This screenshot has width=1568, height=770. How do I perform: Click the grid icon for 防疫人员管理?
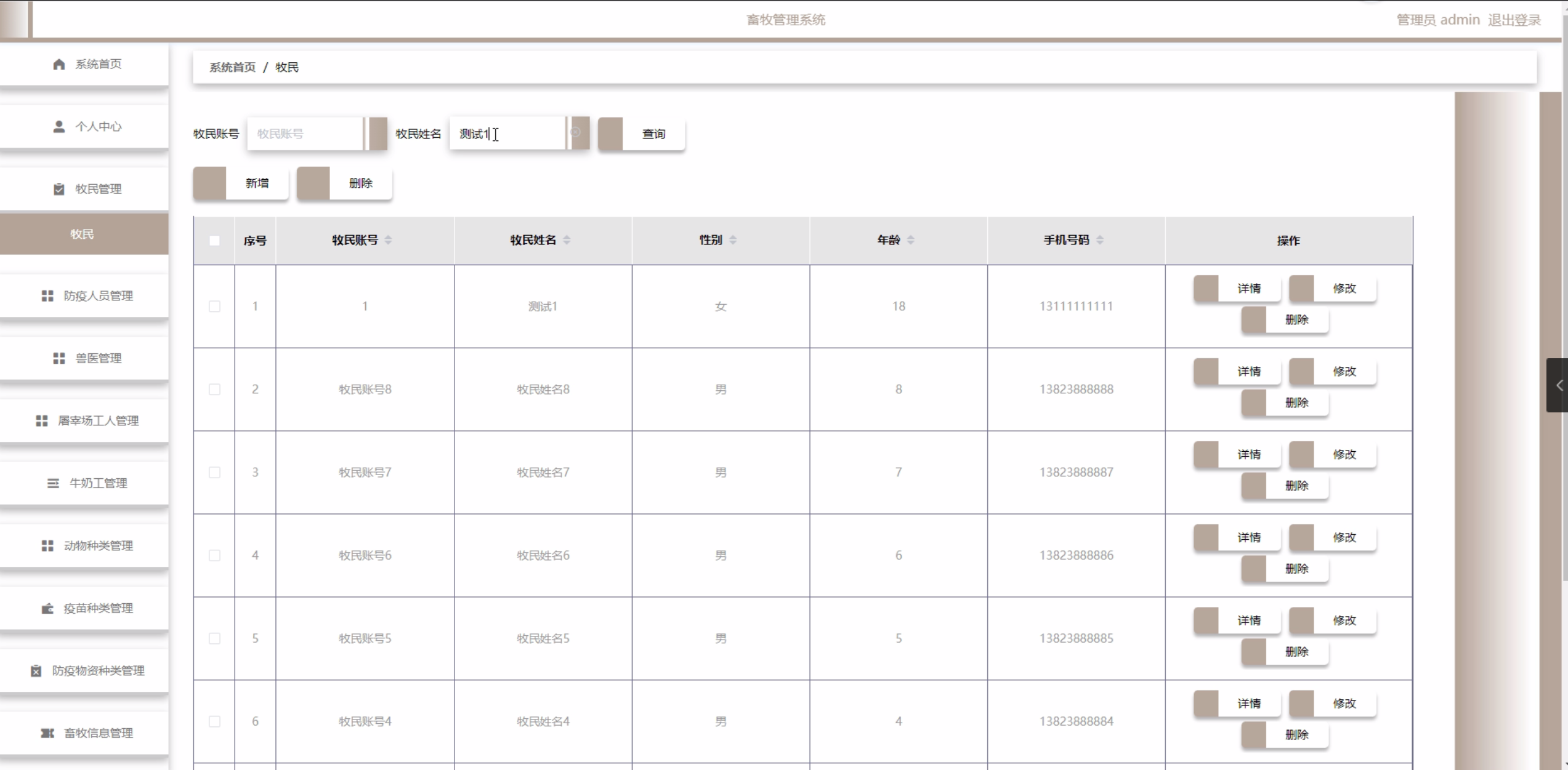click(x=47, y=296)
